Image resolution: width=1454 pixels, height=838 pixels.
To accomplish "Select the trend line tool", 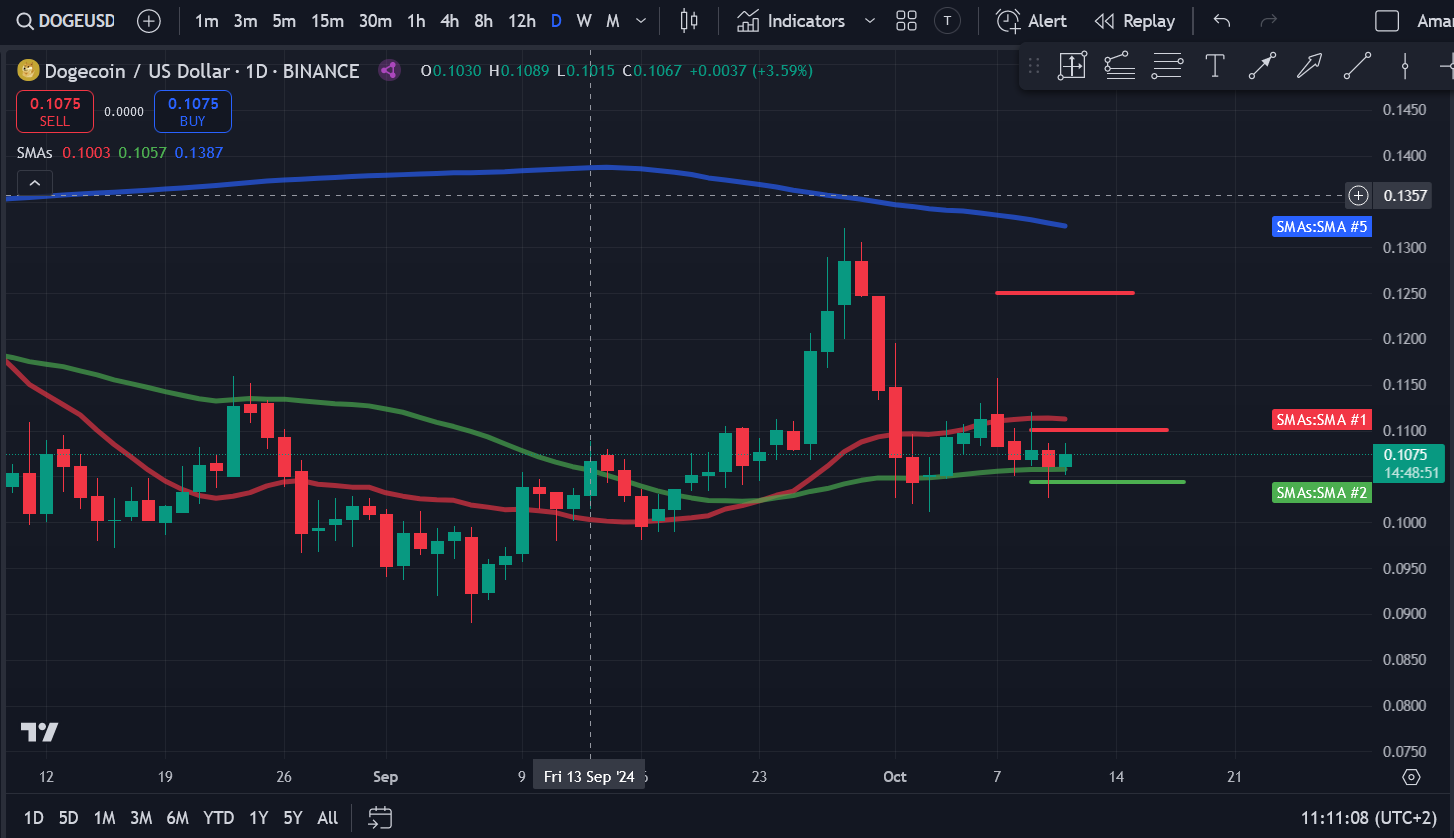I will 1357,67.
